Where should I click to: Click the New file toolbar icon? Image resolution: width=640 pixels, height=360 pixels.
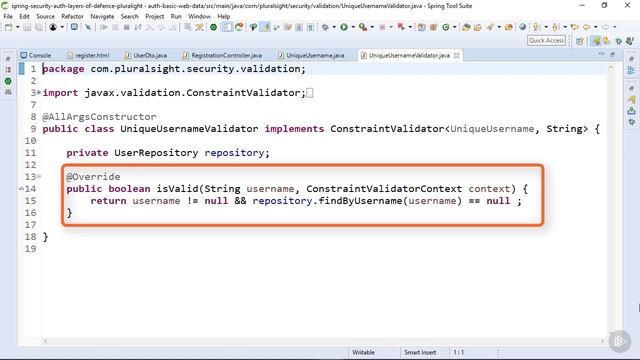tap(8, 27)
